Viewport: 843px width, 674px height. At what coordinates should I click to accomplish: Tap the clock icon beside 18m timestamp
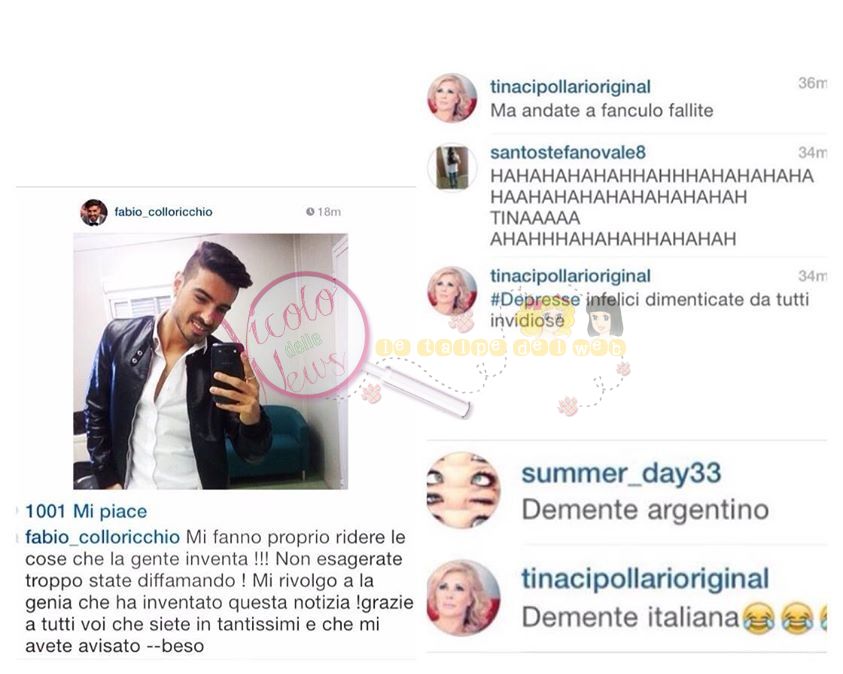pos(310,211)
